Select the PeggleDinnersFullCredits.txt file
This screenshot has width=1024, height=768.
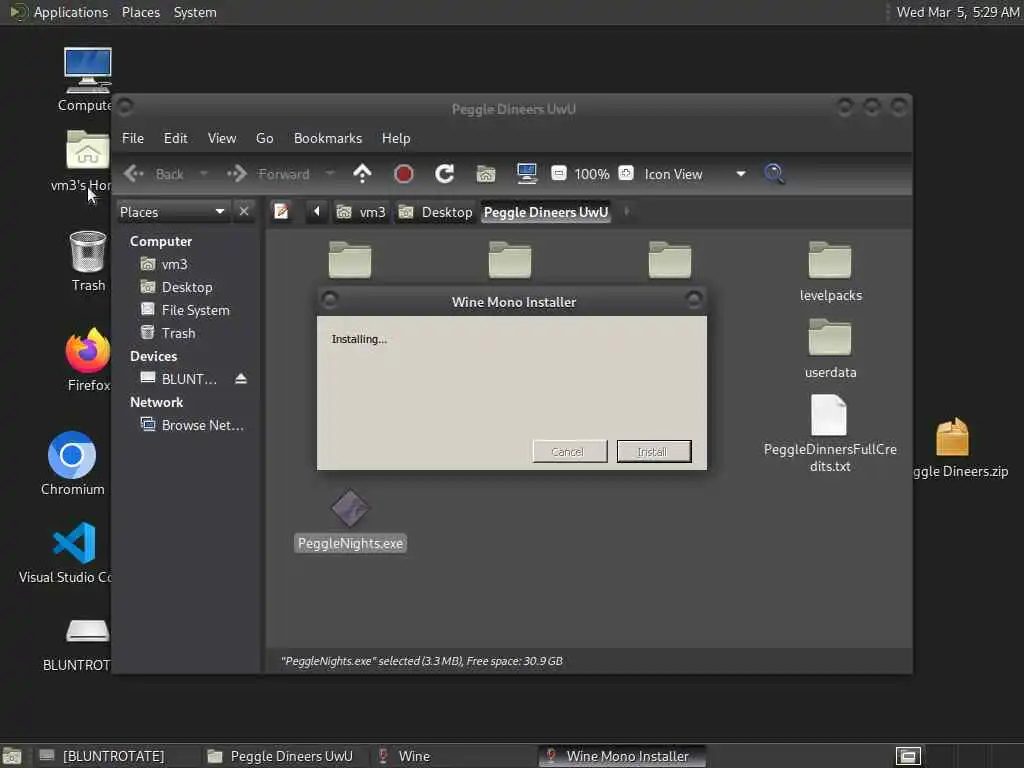(x=830, y=433)
